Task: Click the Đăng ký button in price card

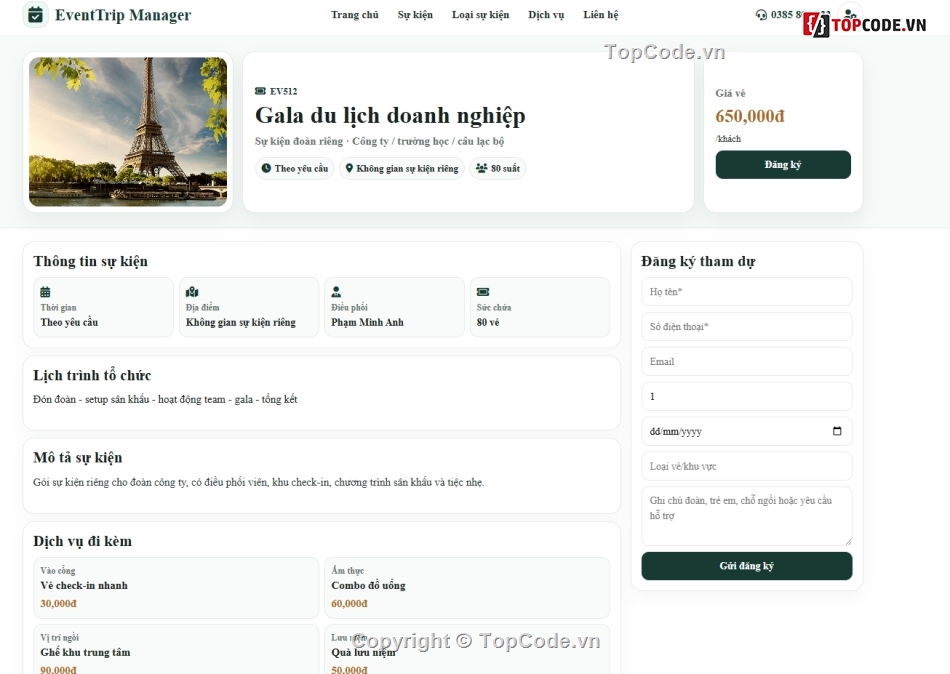Action: [x=783, y=164]
